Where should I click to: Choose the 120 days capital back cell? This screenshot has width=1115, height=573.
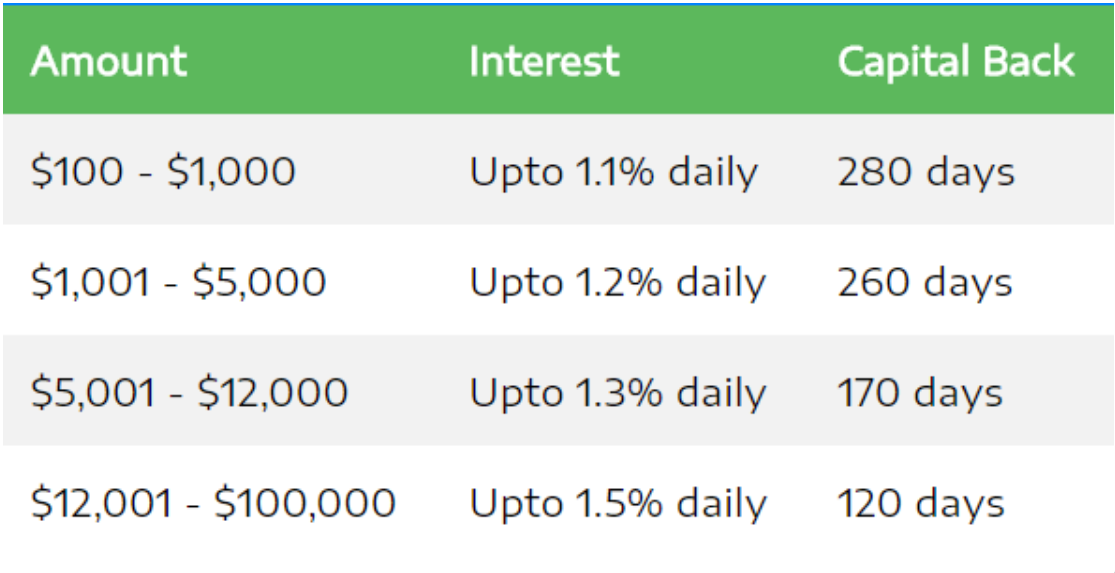coord(921,502)
